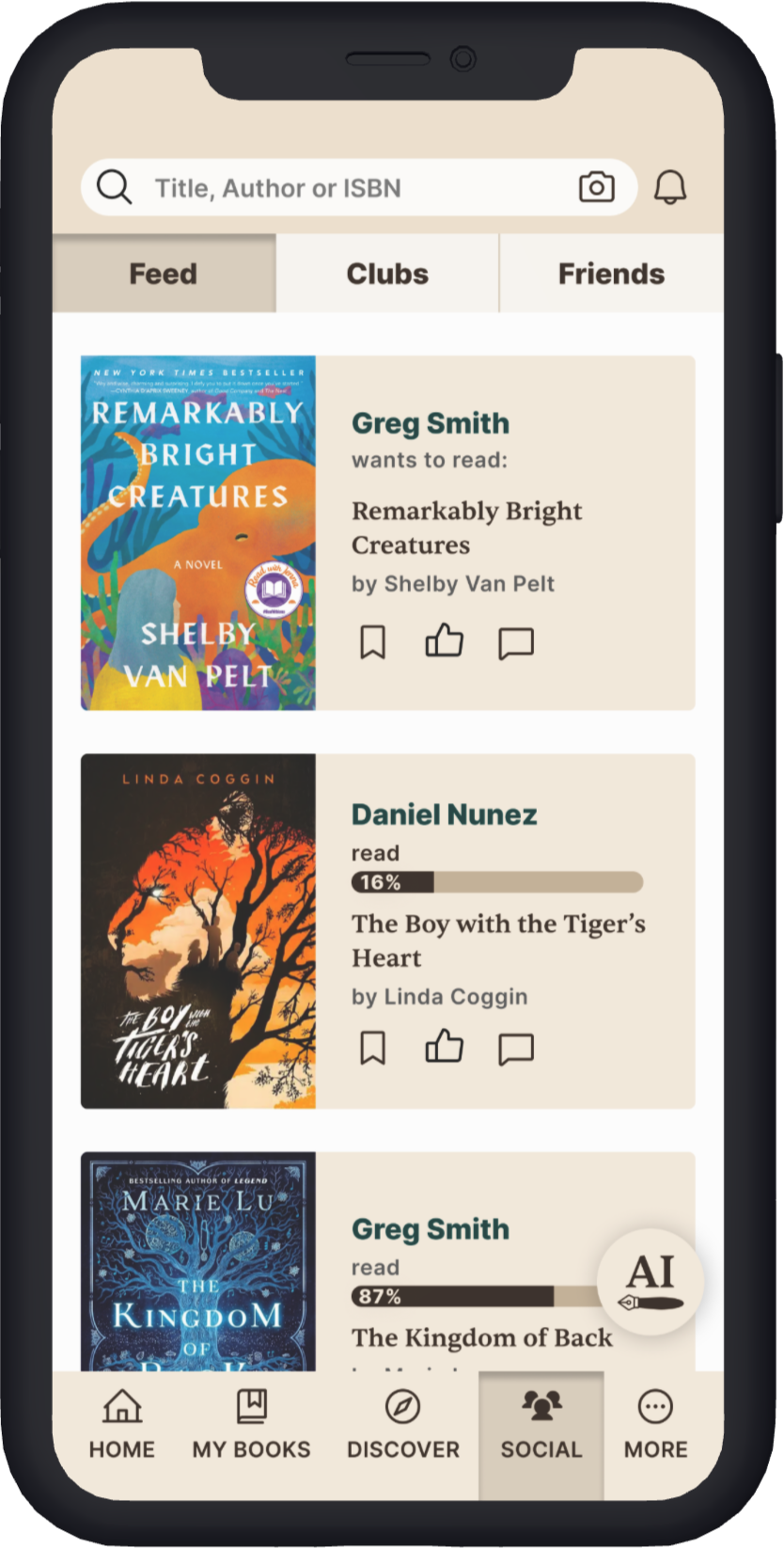Bookmark The Boy with the Tiger's Heart
This screenshot has width=784, height=1548.
373,1048
